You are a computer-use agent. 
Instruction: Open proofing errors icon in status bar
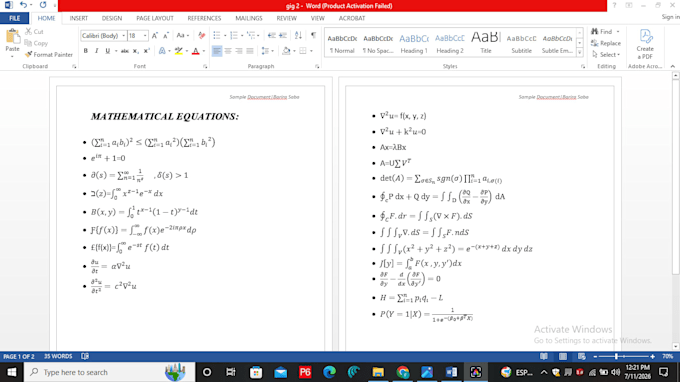(x=85, y=356)
